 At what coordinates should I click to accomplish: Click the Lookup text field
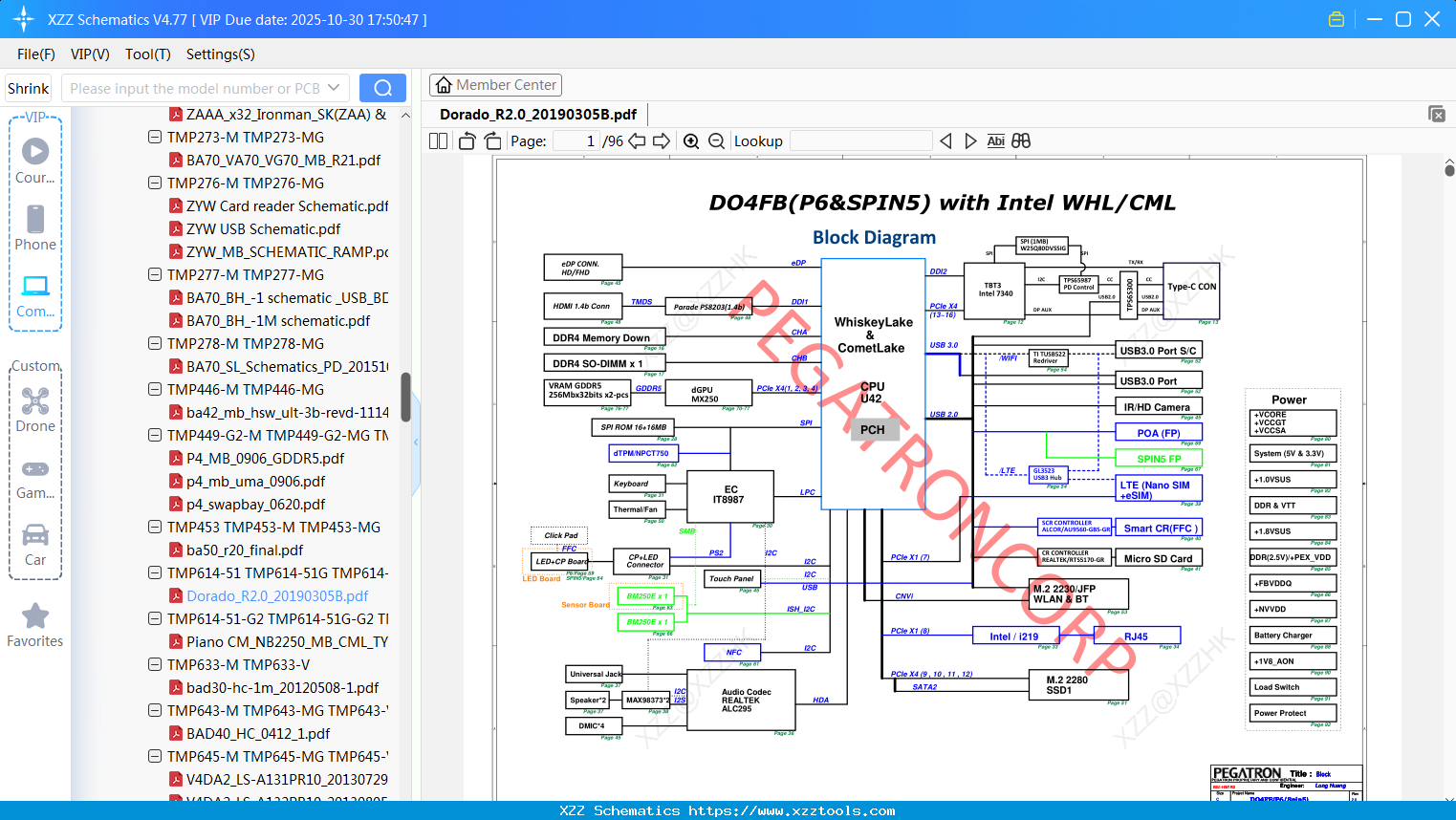[861, 141]
